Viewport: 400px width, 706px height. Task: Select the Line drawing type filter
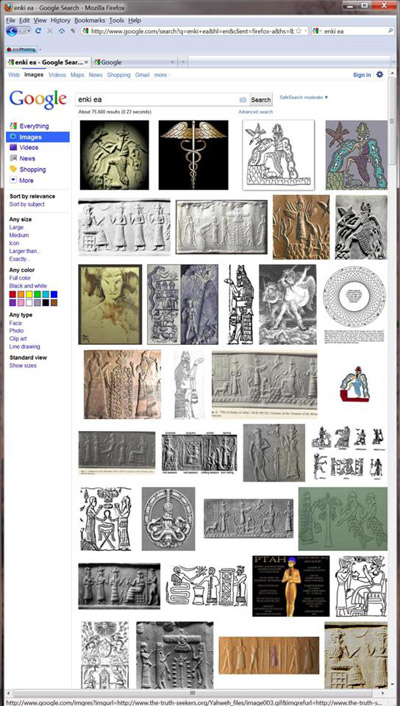pos(25,347)
